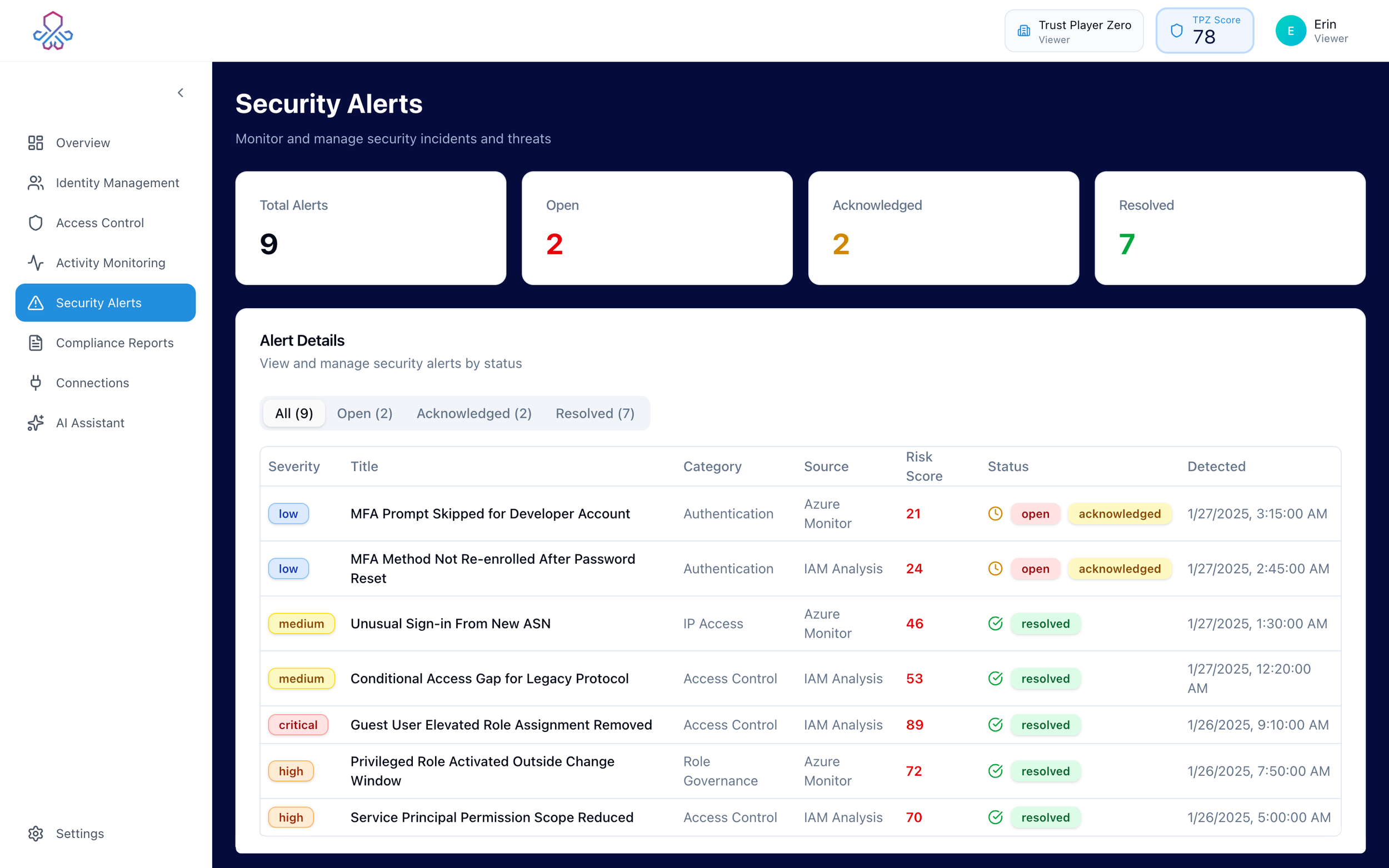Click the Security Alerts warning triangle icon
The width and height of the screenshot is (1389, 868).
coord(36,303)
